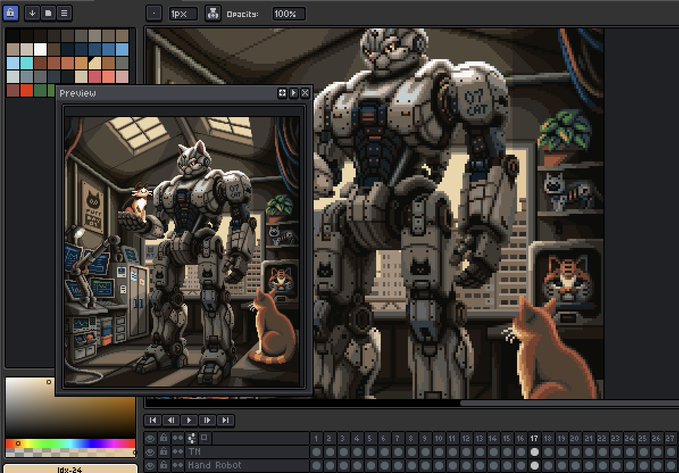Select TN layer cel at frame 17

tap(534, 452)
